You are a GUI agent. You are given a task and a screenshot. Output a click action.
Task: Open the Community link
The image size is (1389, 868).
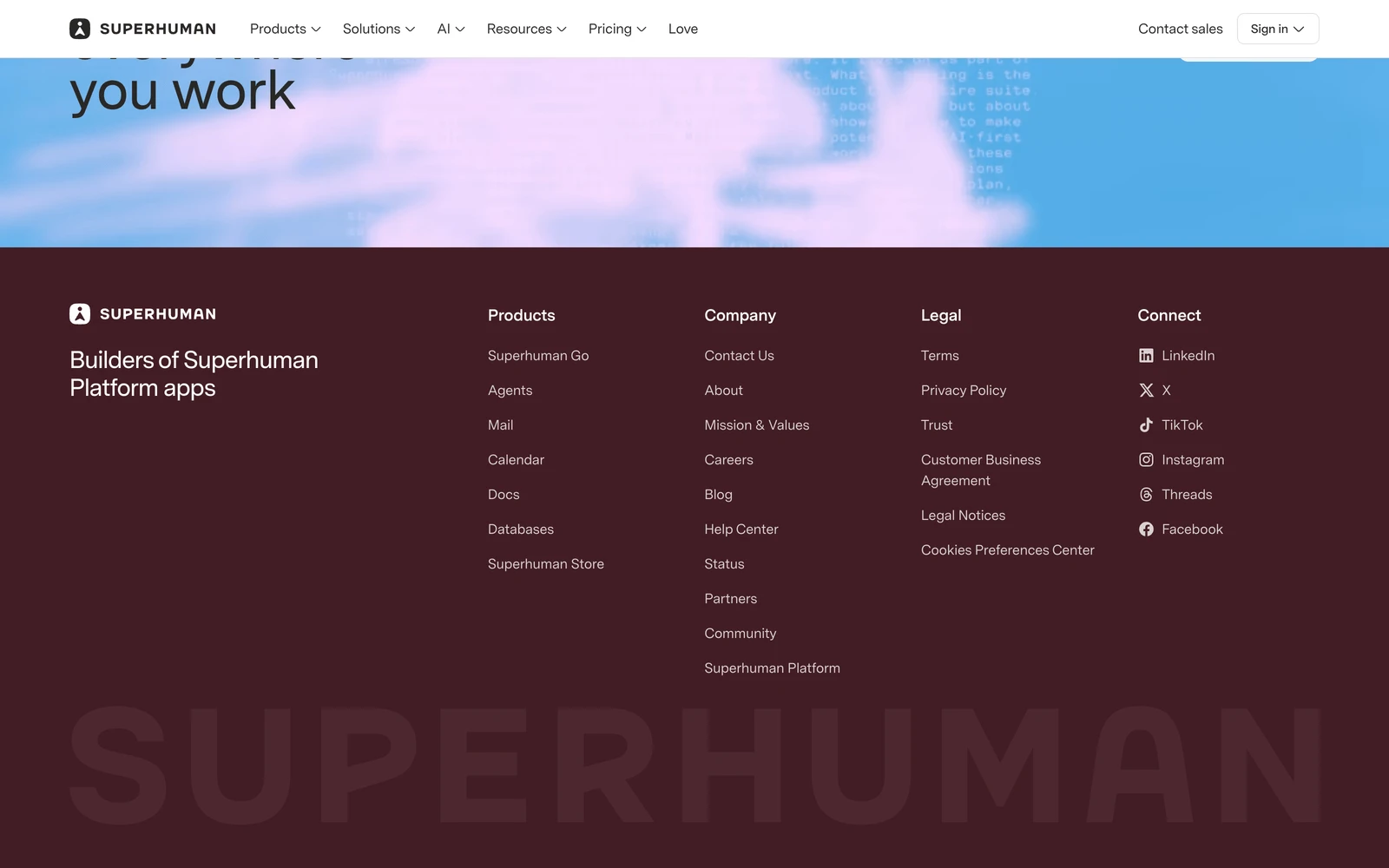click(741, 634)
